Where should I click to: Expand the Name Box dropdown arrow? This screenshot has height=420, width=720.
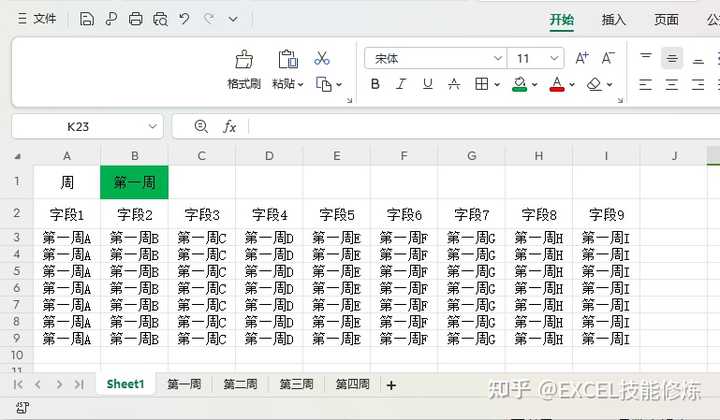point(153,126)
